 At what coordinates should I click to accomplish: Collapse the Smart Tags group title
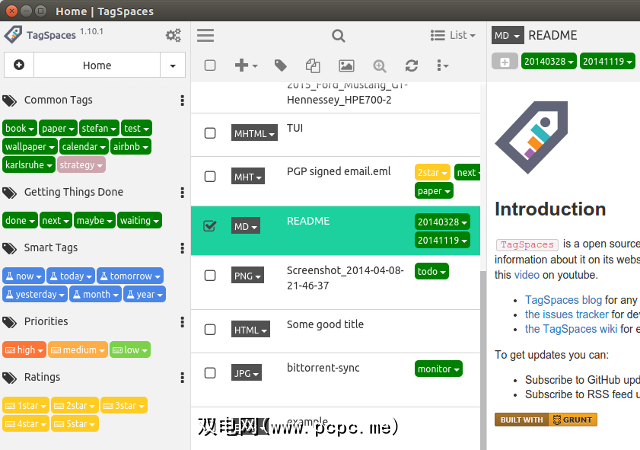coord(51,248)
